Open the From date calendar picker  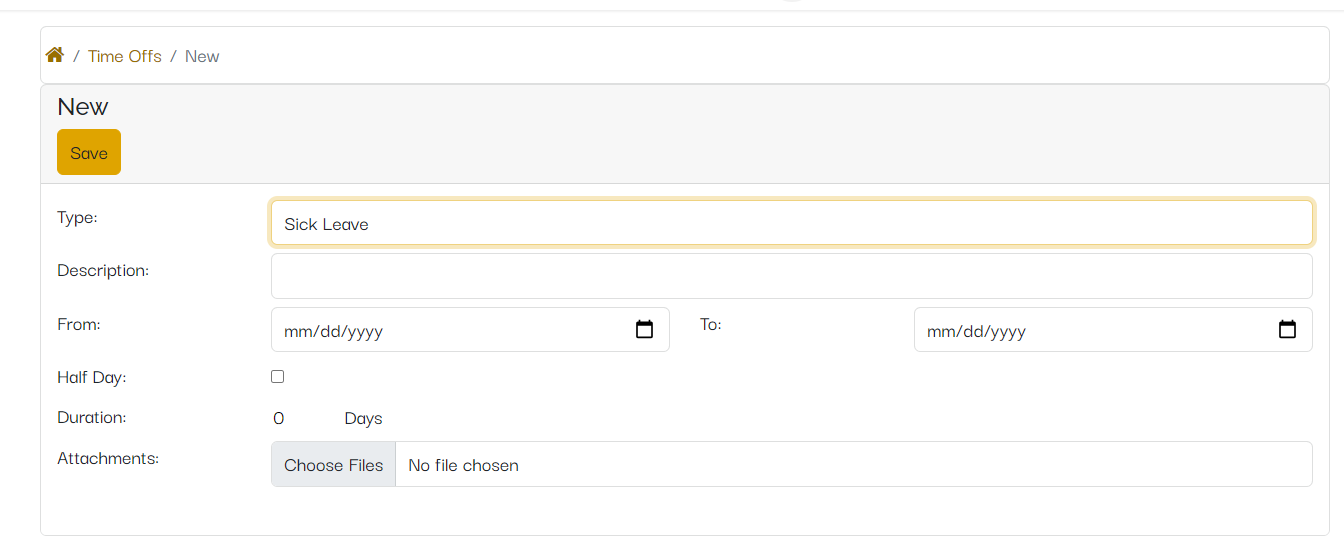(x=645, y=329)
